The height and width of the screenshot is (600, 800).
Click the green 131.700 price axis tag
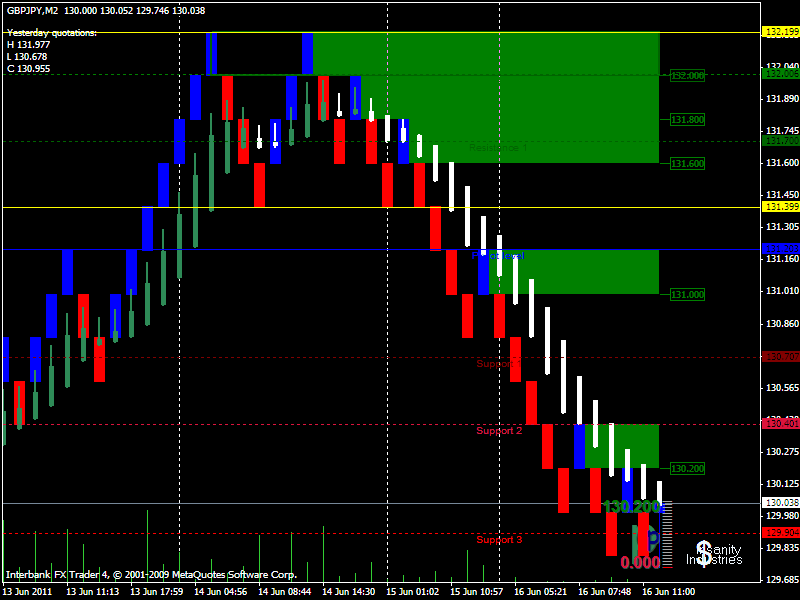(781, 141)
